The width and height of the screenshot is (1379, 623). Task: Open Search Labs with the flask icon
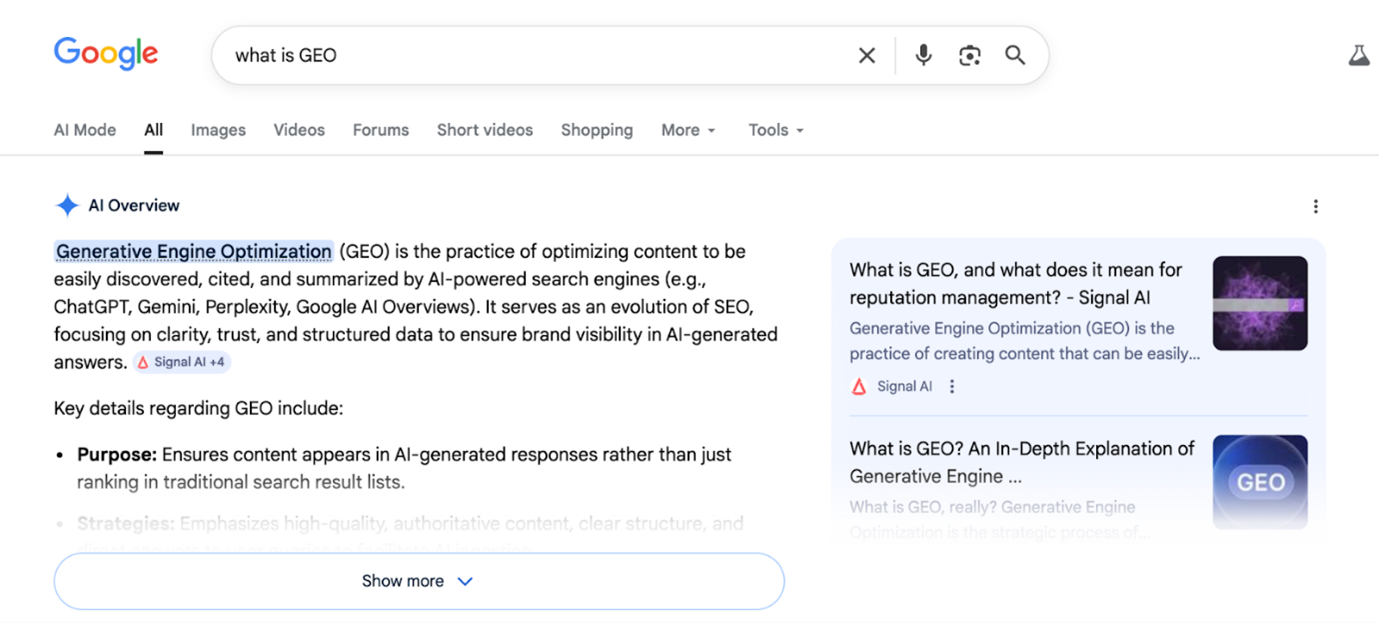(1357, 55)
